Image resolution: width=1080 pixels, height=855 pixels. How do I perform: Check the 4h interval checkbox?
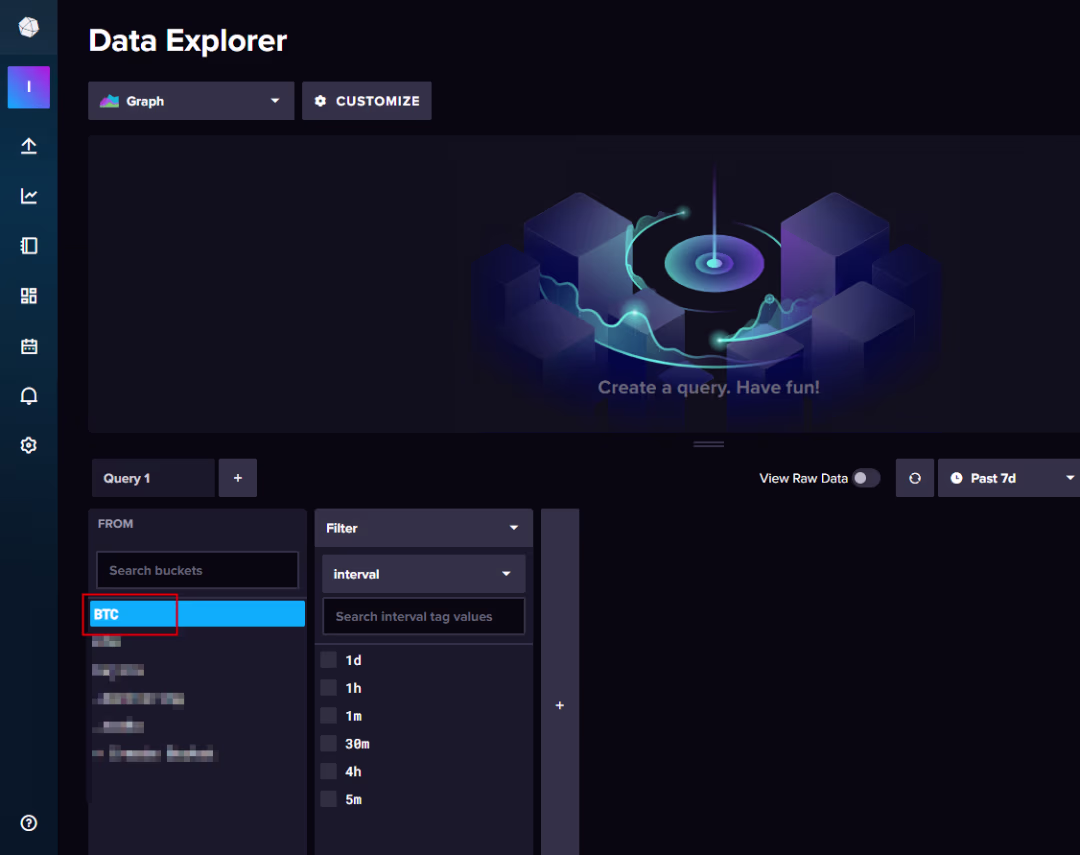point(329,772)
